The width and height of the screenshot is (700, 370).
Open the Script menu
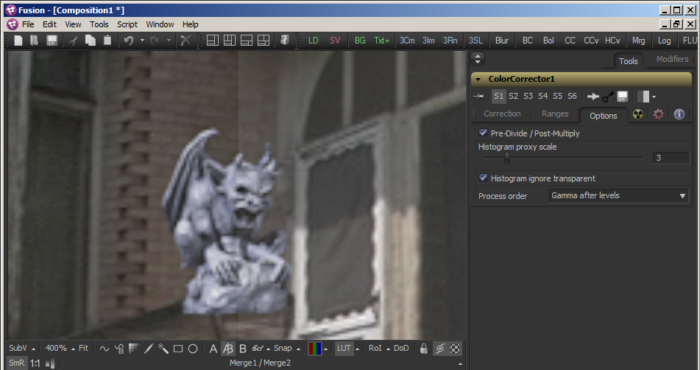127,24
